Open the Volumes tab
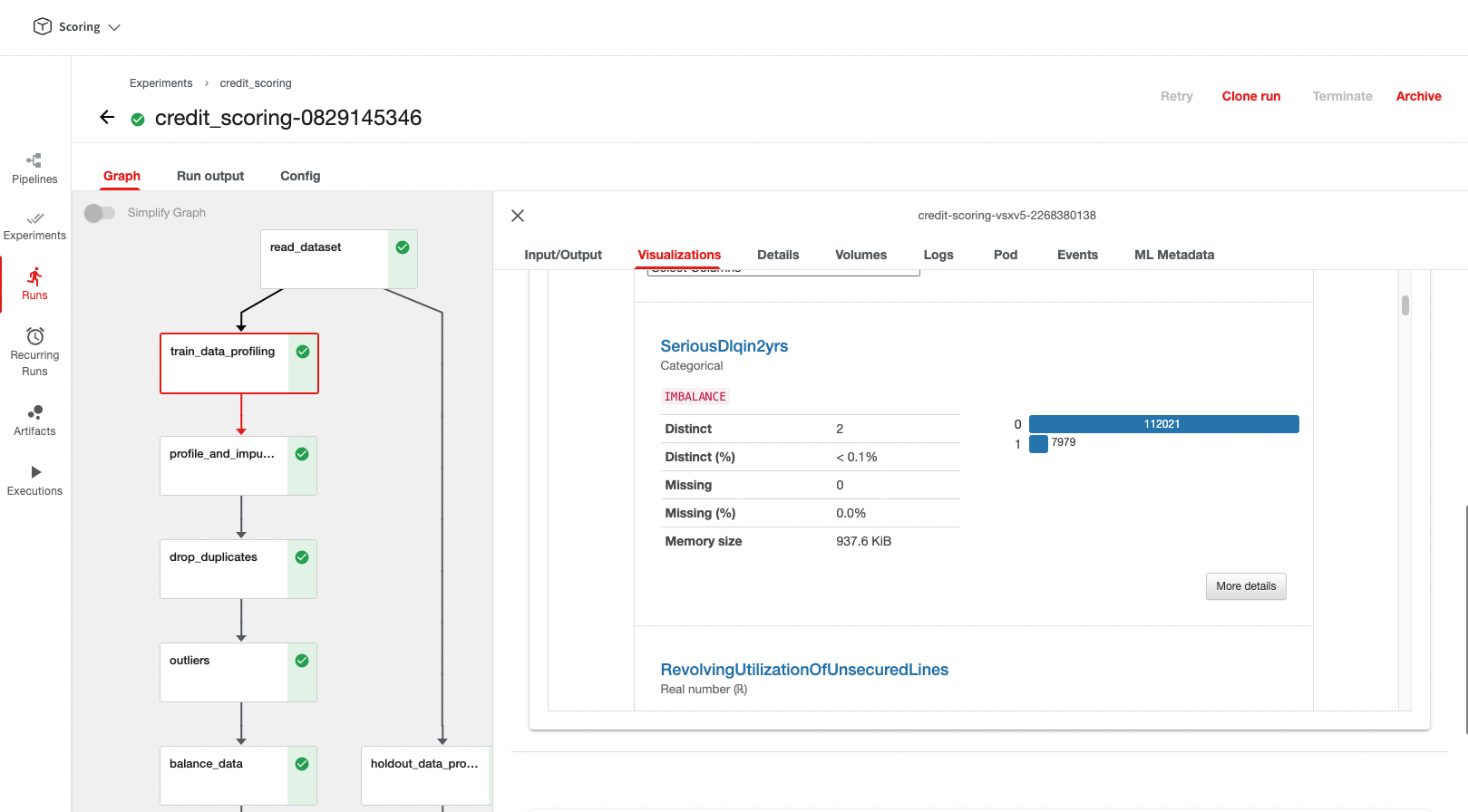This screenshot has width=1468, height=812. click(860, 255)
